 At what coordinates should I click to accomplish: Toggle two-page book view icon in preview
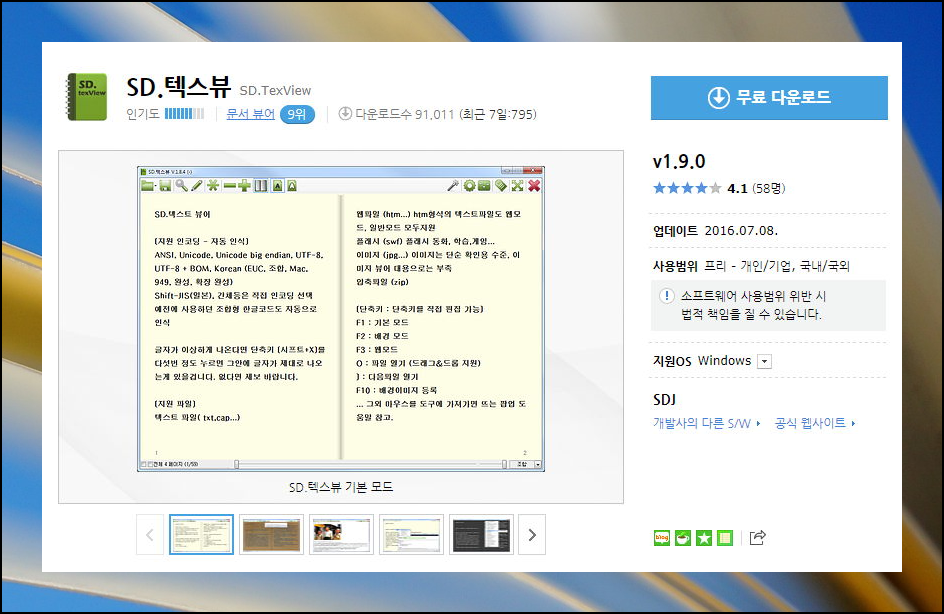point(261,185)
